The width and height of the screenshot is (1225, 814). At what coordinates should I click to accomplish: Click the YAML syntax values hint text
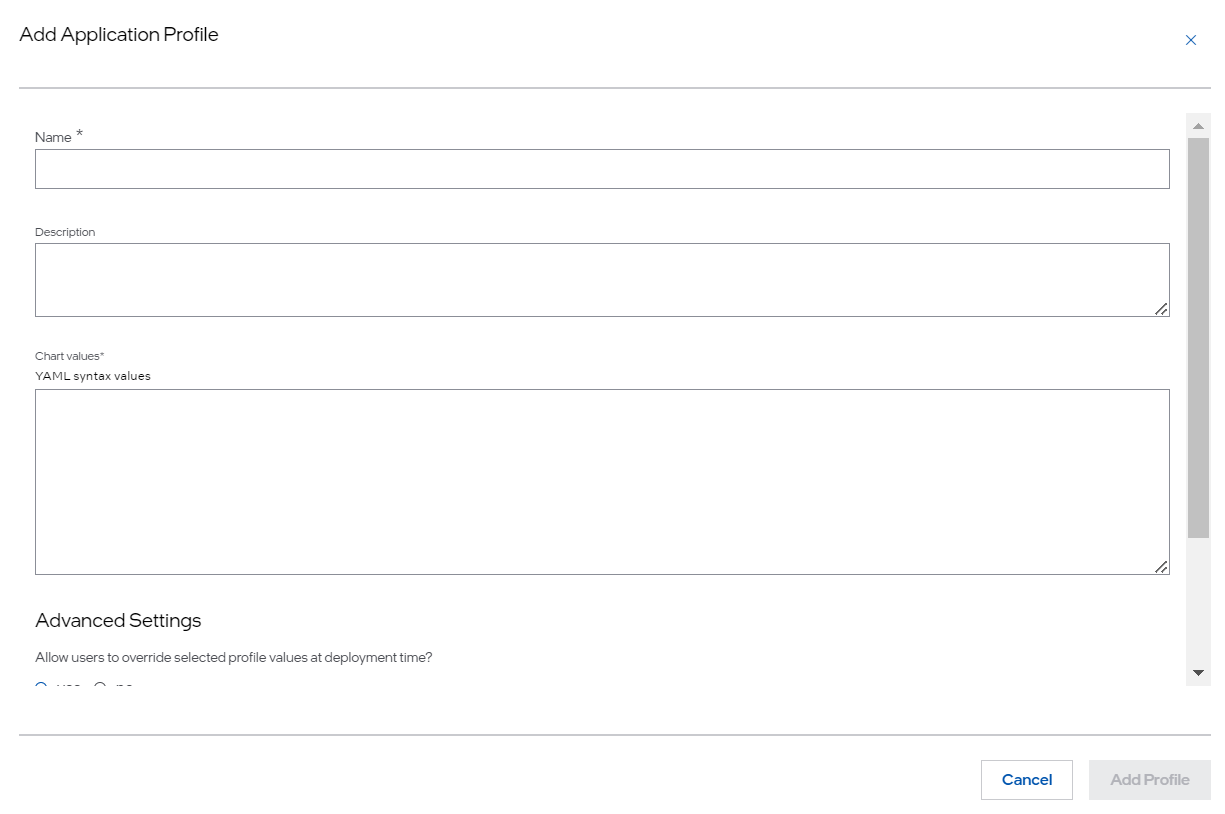(x=93, y=376)
